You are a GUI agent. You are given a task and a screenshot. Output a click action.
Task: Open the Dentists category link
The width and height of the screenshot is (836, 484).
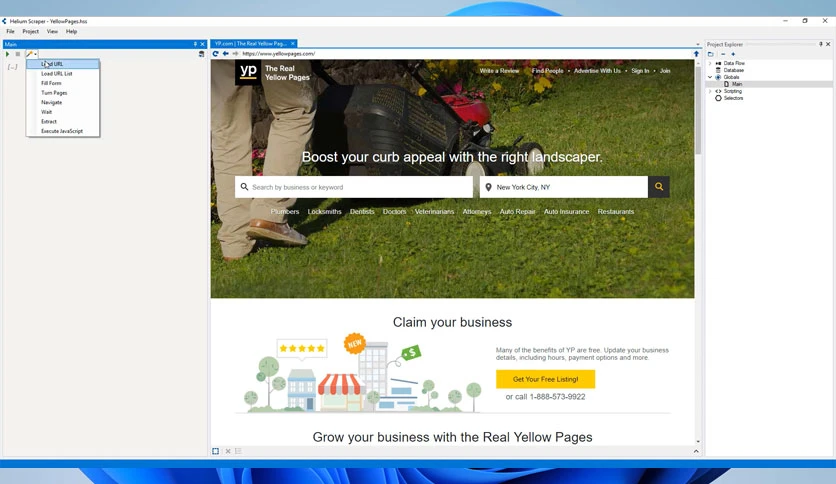click(362, 212)
